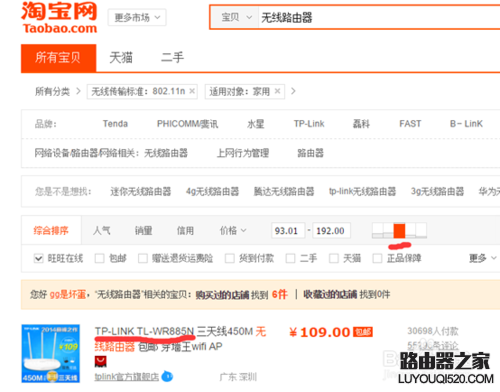
Task: Sort results by 信用
Action: tap(185, 230)
